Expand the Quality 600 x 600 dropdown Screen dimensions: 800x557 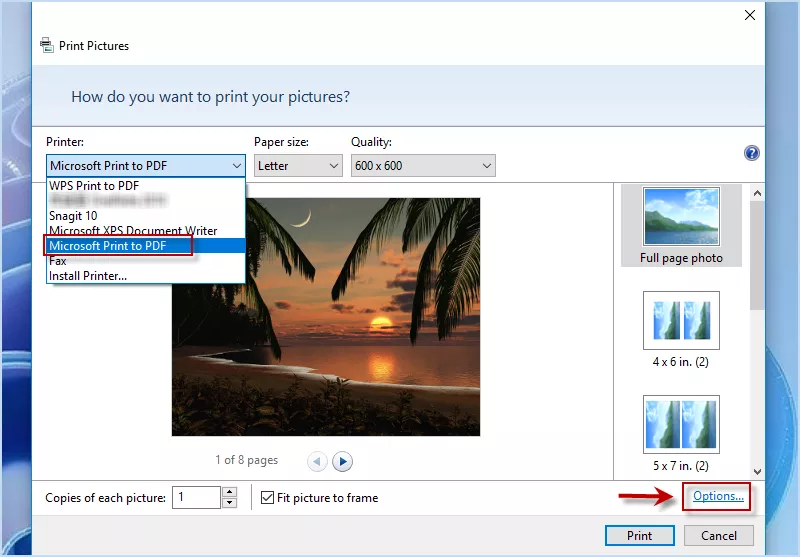click(423, 165)
